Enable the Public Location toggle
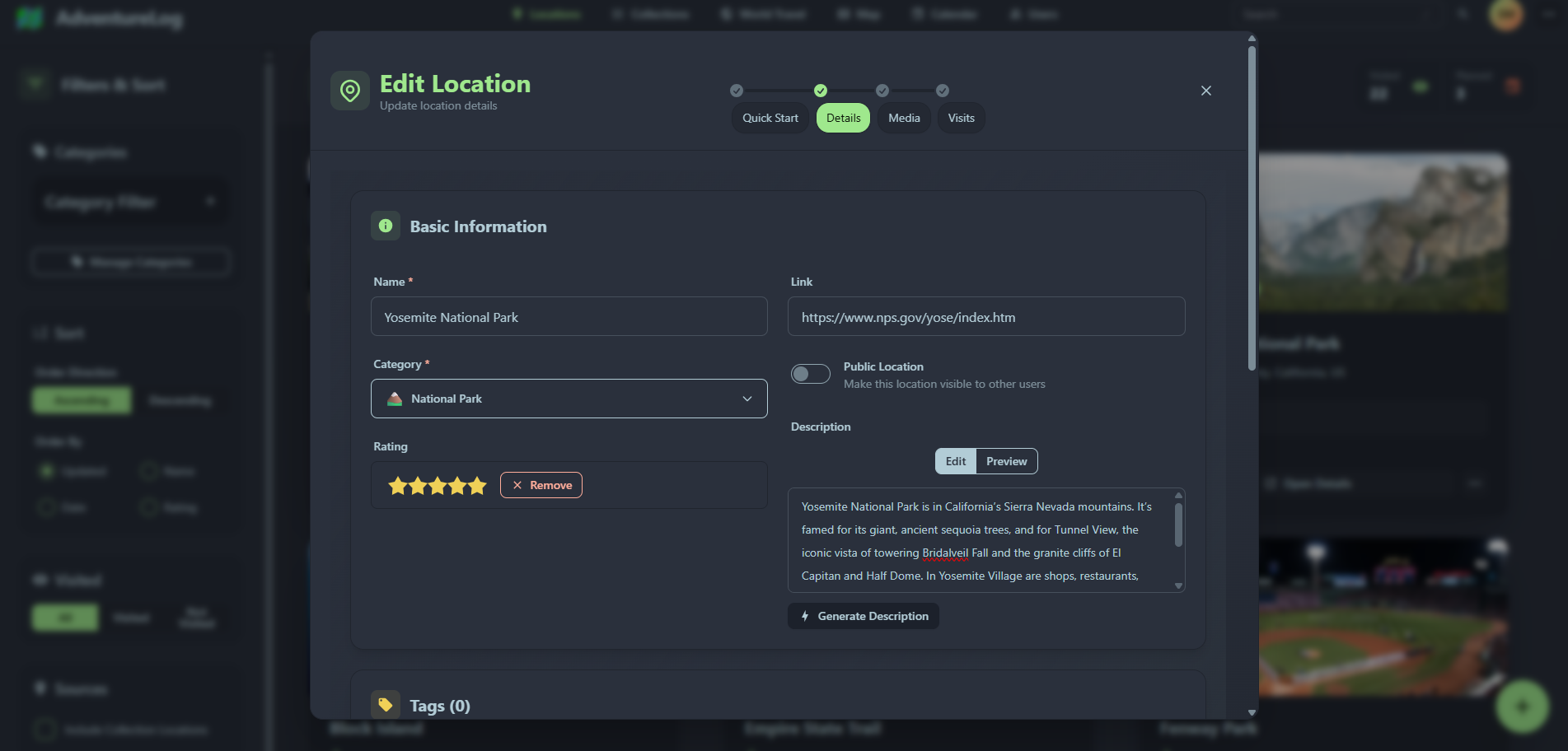This screenshot has width=1568, height=751. tap(810, 374)
